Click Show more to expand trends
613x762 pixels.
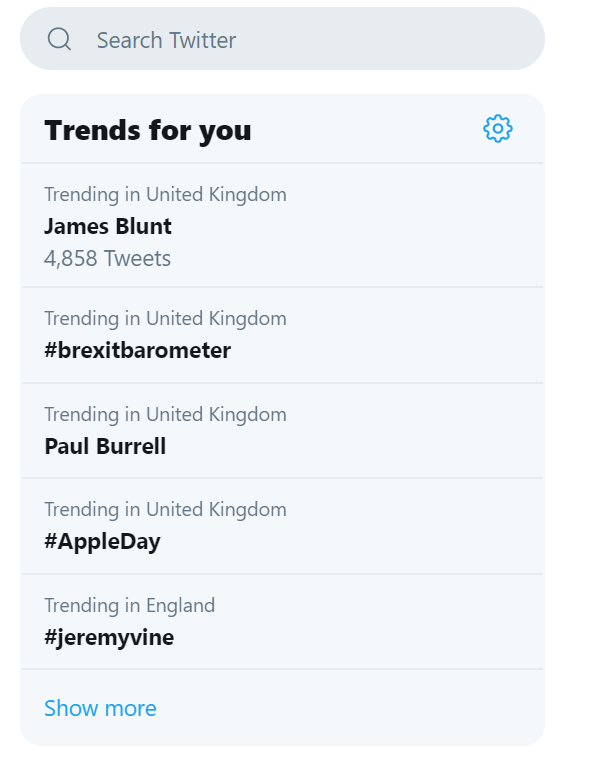(100, 708)
